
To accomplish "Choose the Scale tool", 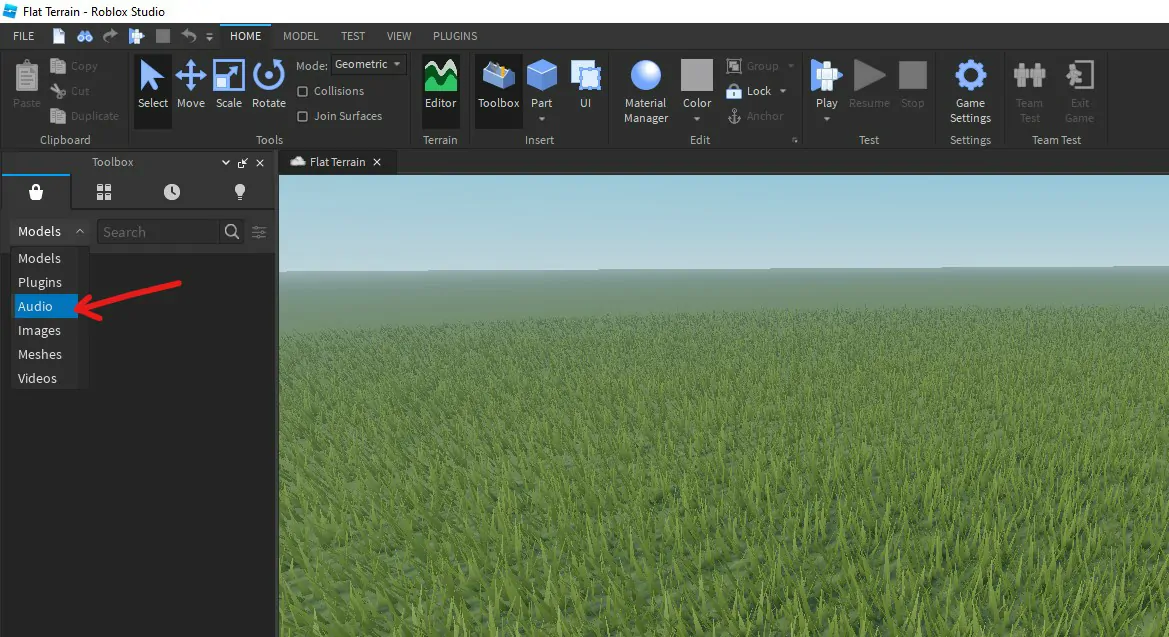I will 228,85.
